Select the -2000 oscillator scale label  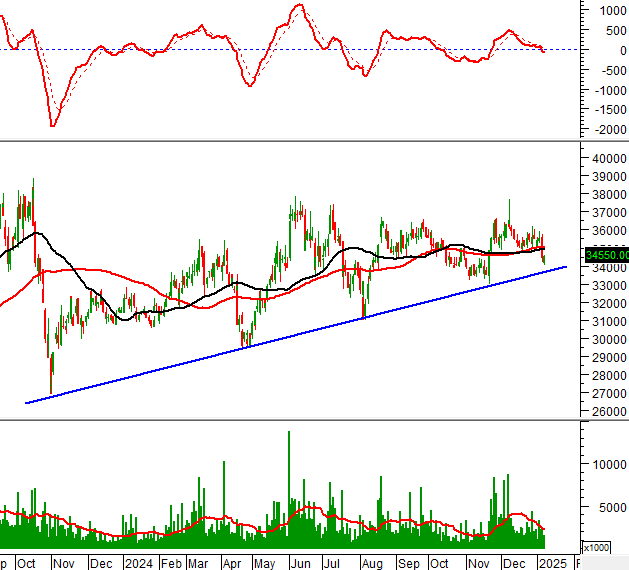click(x=610, y=130)
